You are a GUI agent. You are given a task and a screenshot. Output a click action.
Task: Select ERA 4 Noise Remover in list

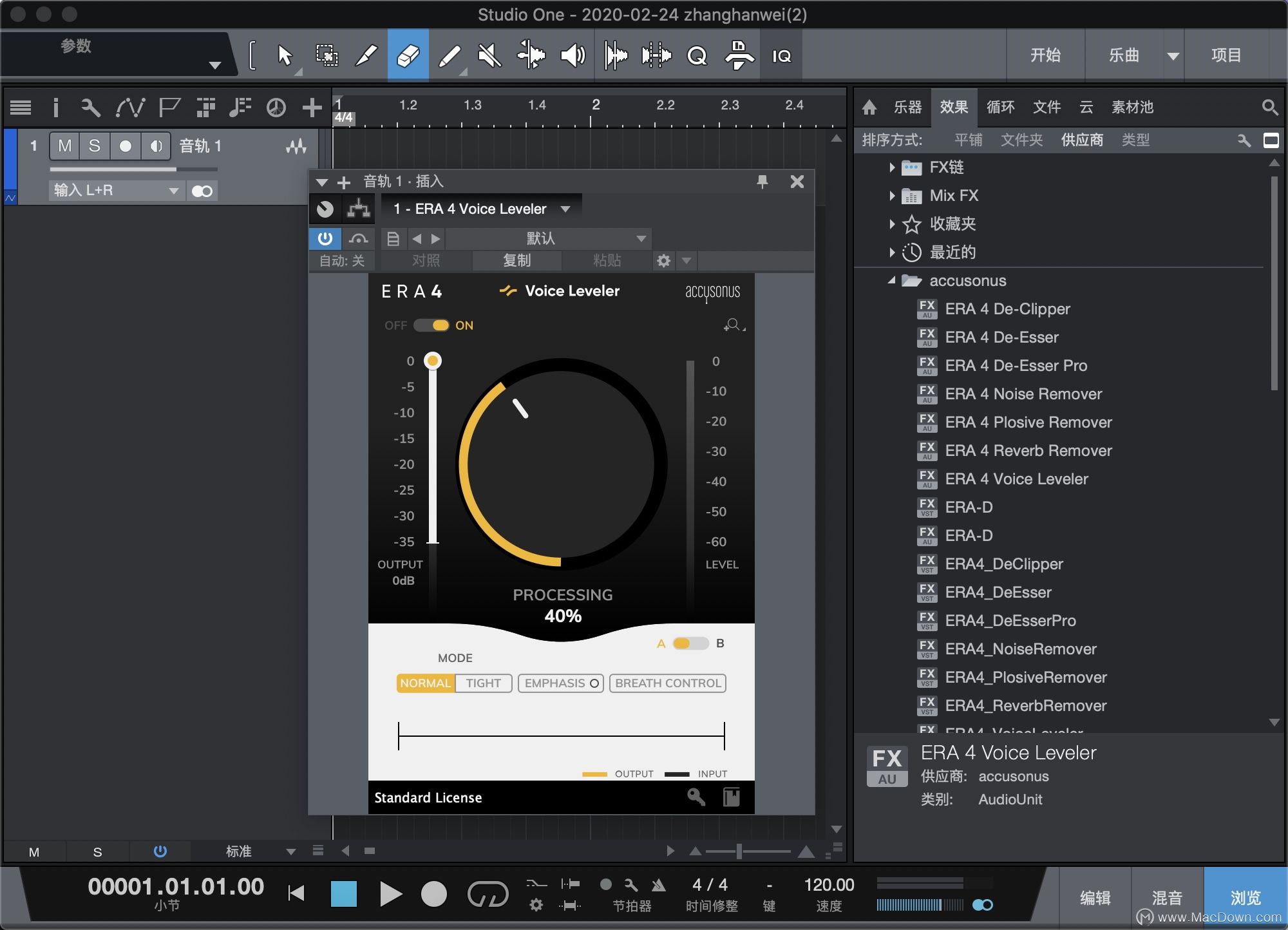pyautogui.click(x=1023, y=394)
